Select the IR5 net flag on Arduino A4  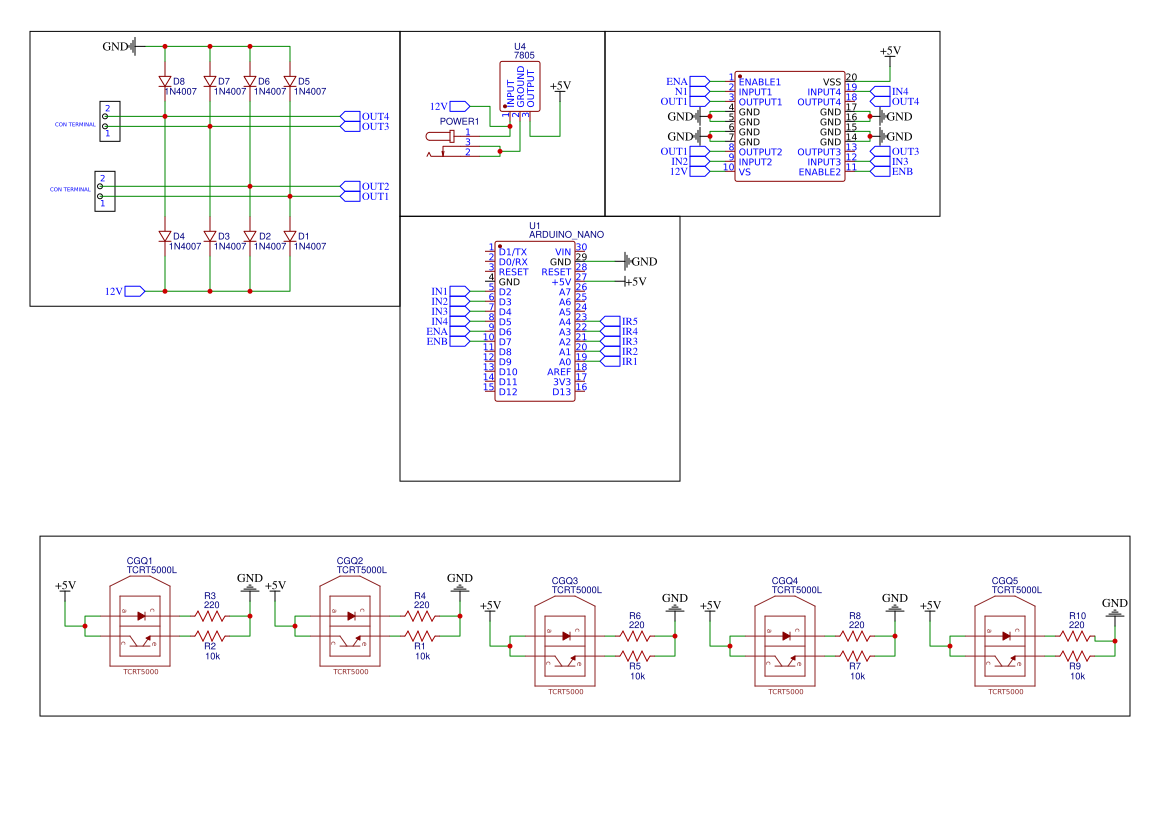[x=619, y=321]
